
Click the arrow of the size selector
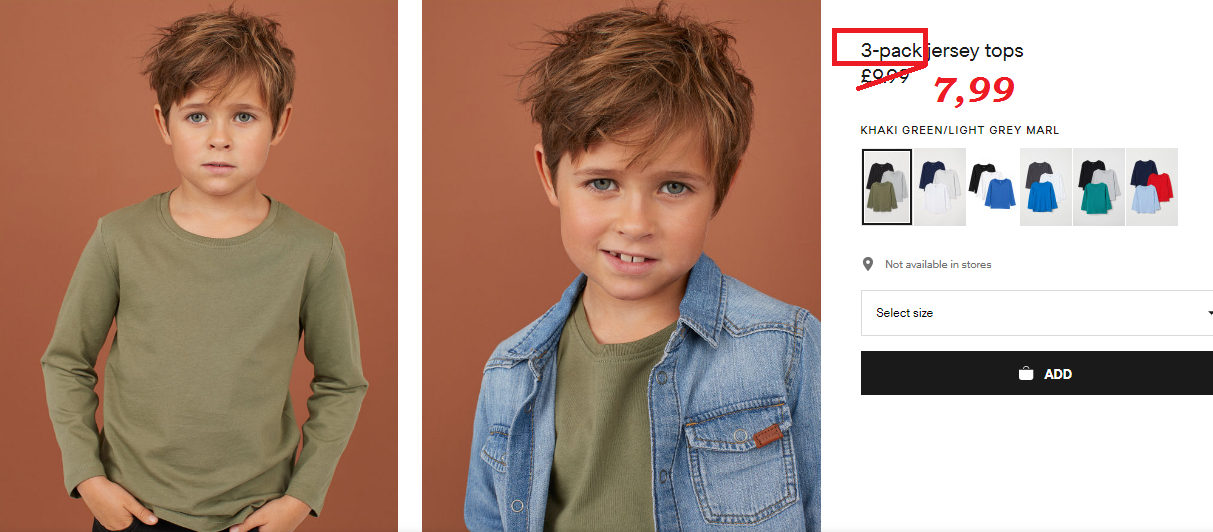pos(1210,313)
